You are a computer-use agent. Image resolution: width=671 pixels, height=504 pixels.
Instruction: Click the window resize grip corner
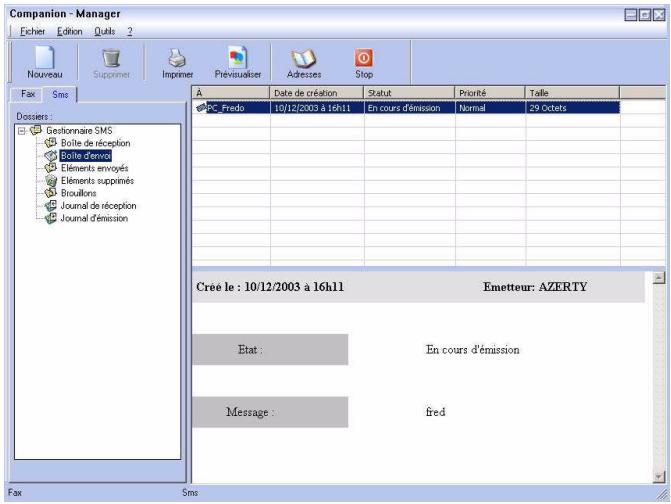pyautogui.click(x=662, y=495)
